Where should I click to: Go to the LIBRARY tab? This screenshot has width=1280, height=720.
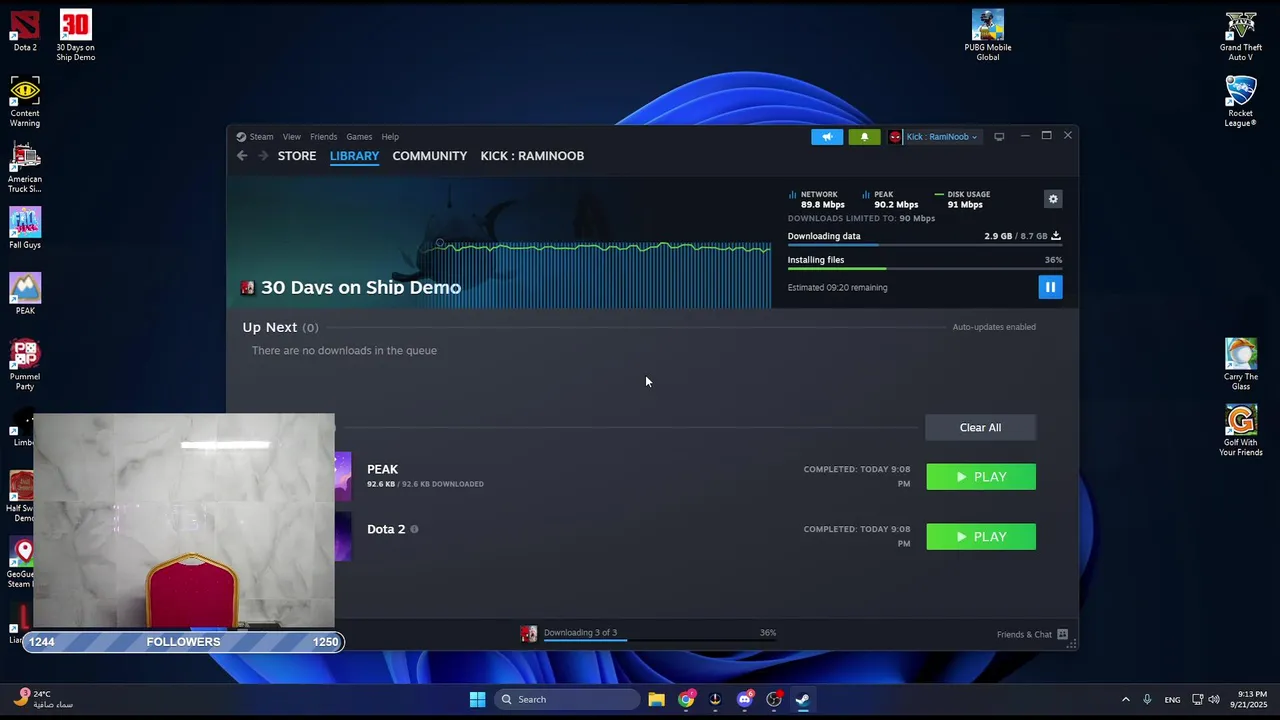[354, 156]
